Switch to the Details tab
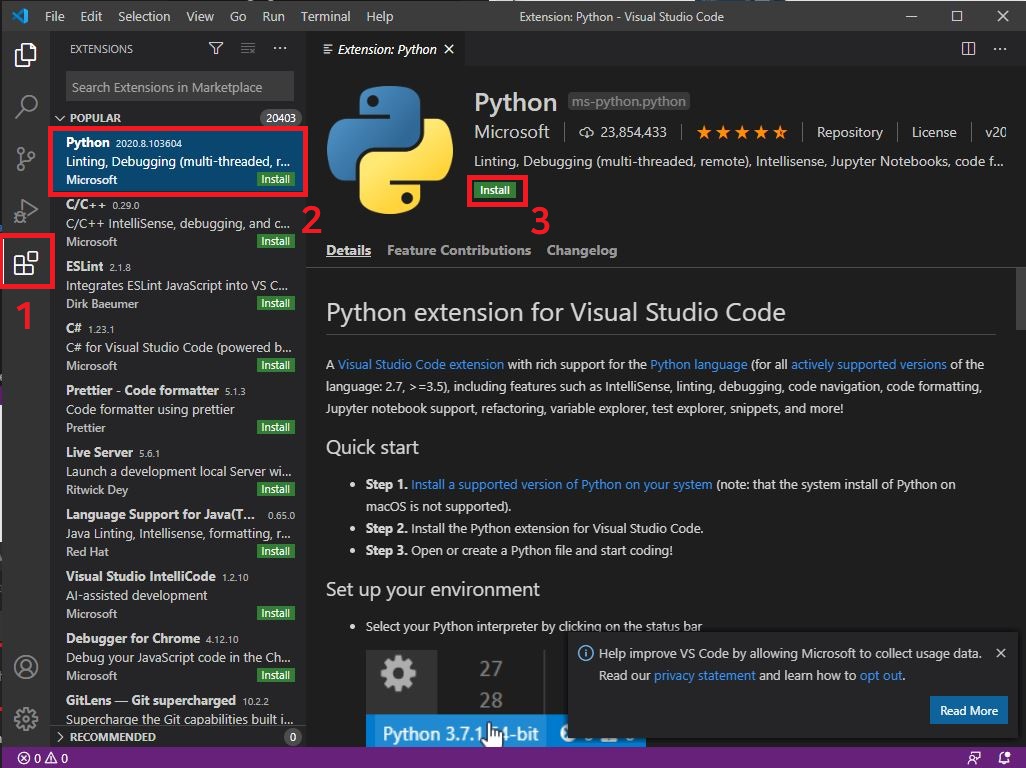 [348, 250]
